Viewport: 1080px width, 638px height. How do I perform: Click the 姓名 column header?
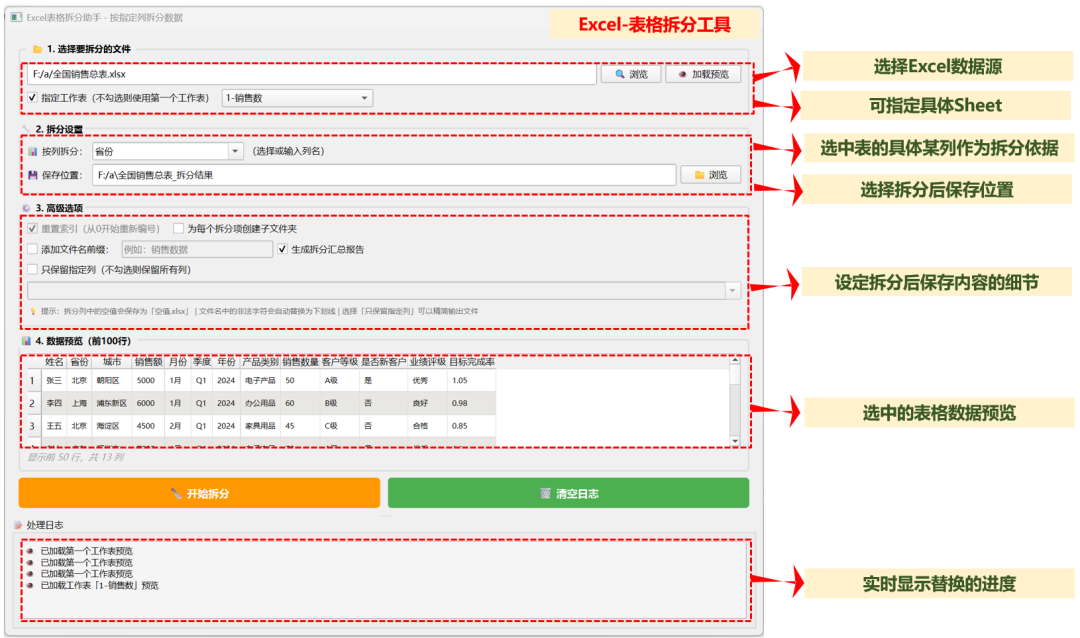(54, 362)
